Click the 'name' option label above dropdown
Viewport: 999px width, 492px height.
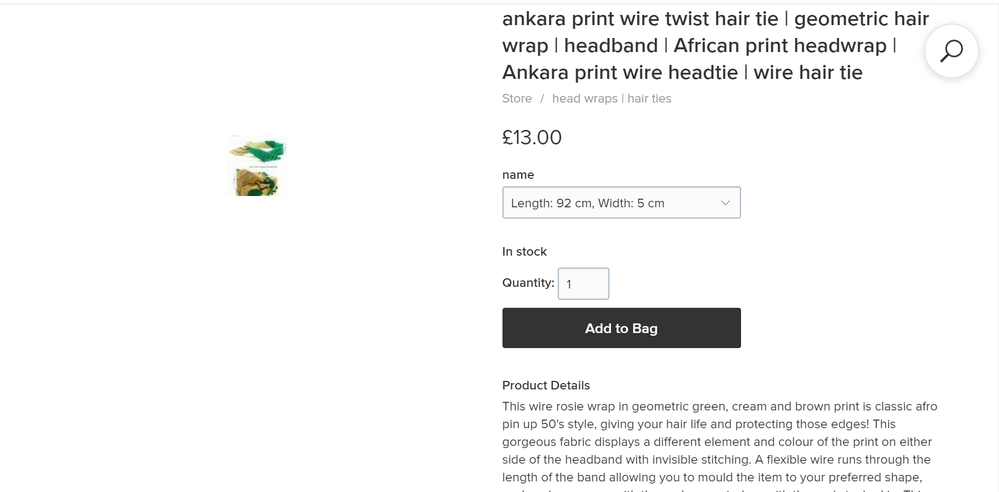(x=518, y=175)
